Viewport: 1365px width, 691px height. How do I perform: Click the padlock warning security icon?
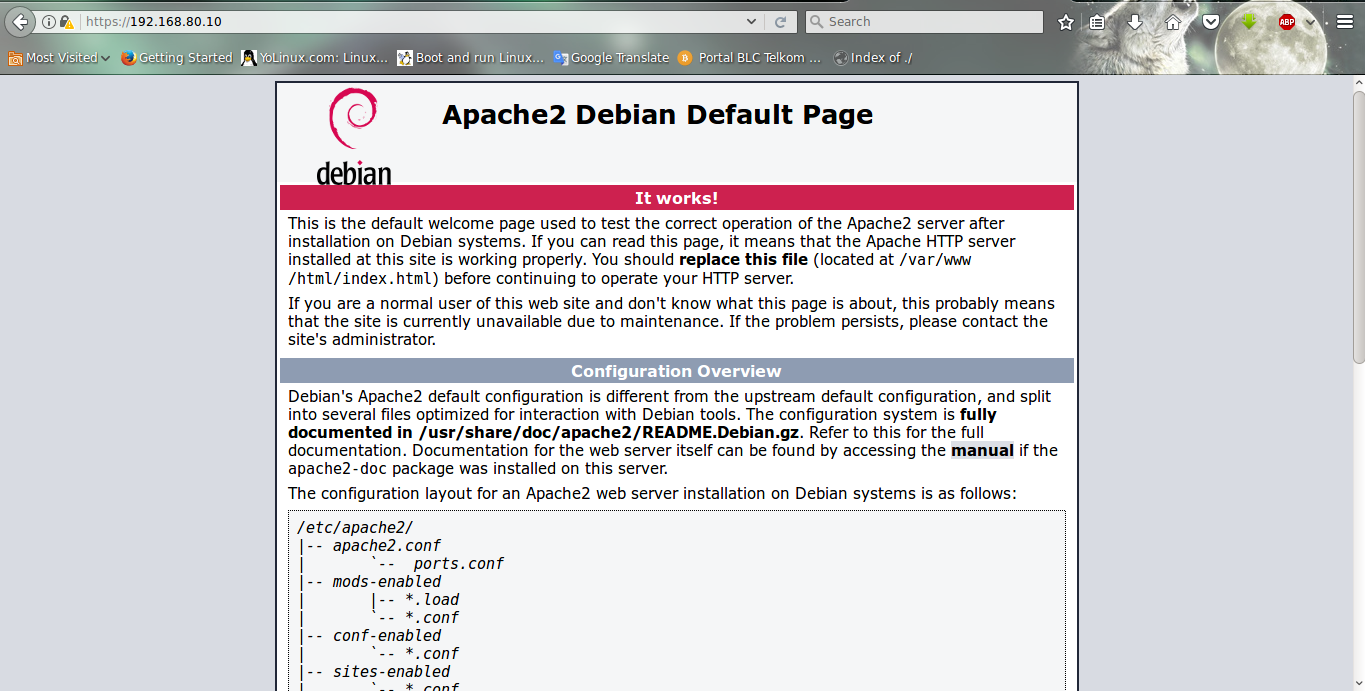tap(66, 21)
